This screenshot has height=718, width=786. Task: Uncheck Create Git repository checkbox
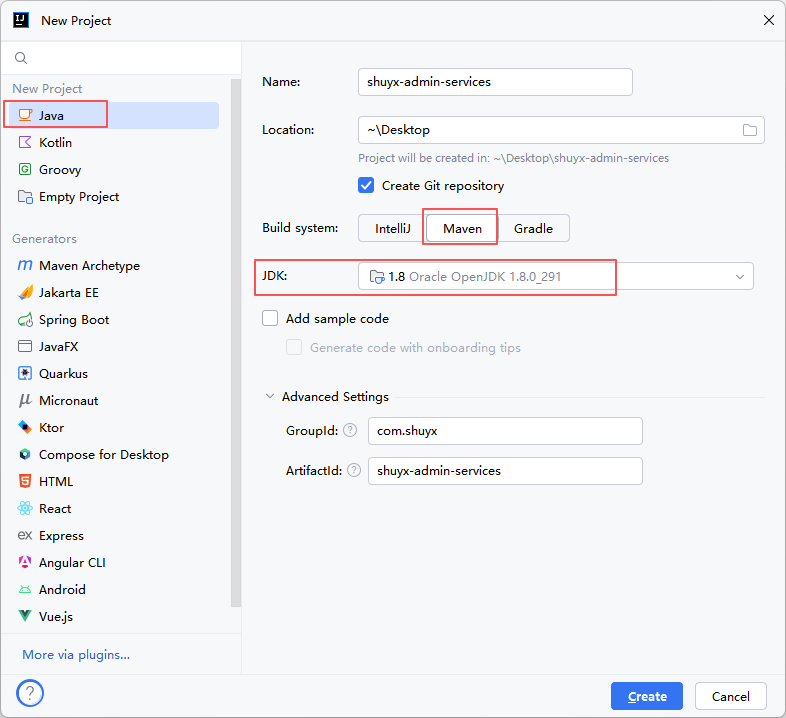366,185
